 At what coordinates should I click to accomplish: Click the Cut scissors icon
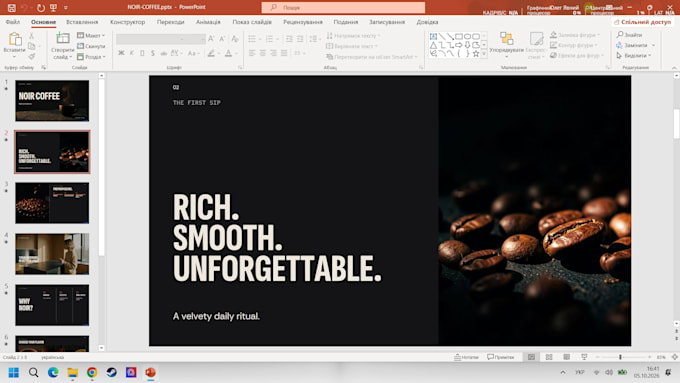point(32,36)
